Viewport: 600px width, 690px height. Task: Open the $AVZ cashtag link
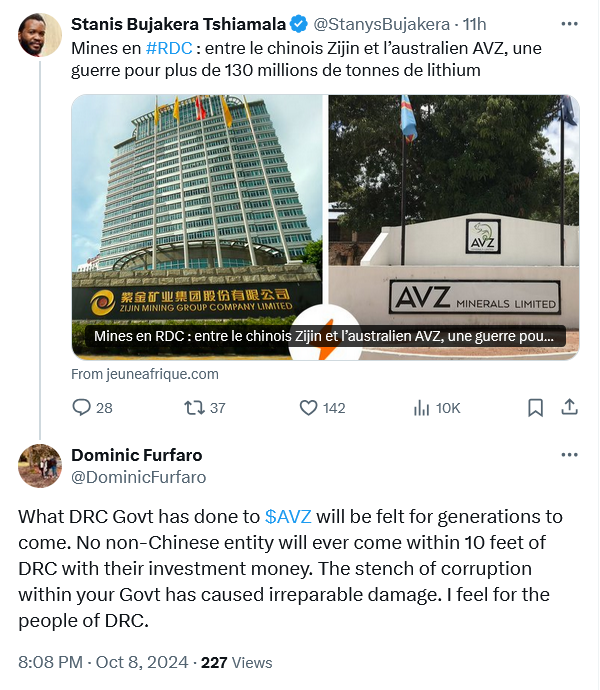[288, 516]
